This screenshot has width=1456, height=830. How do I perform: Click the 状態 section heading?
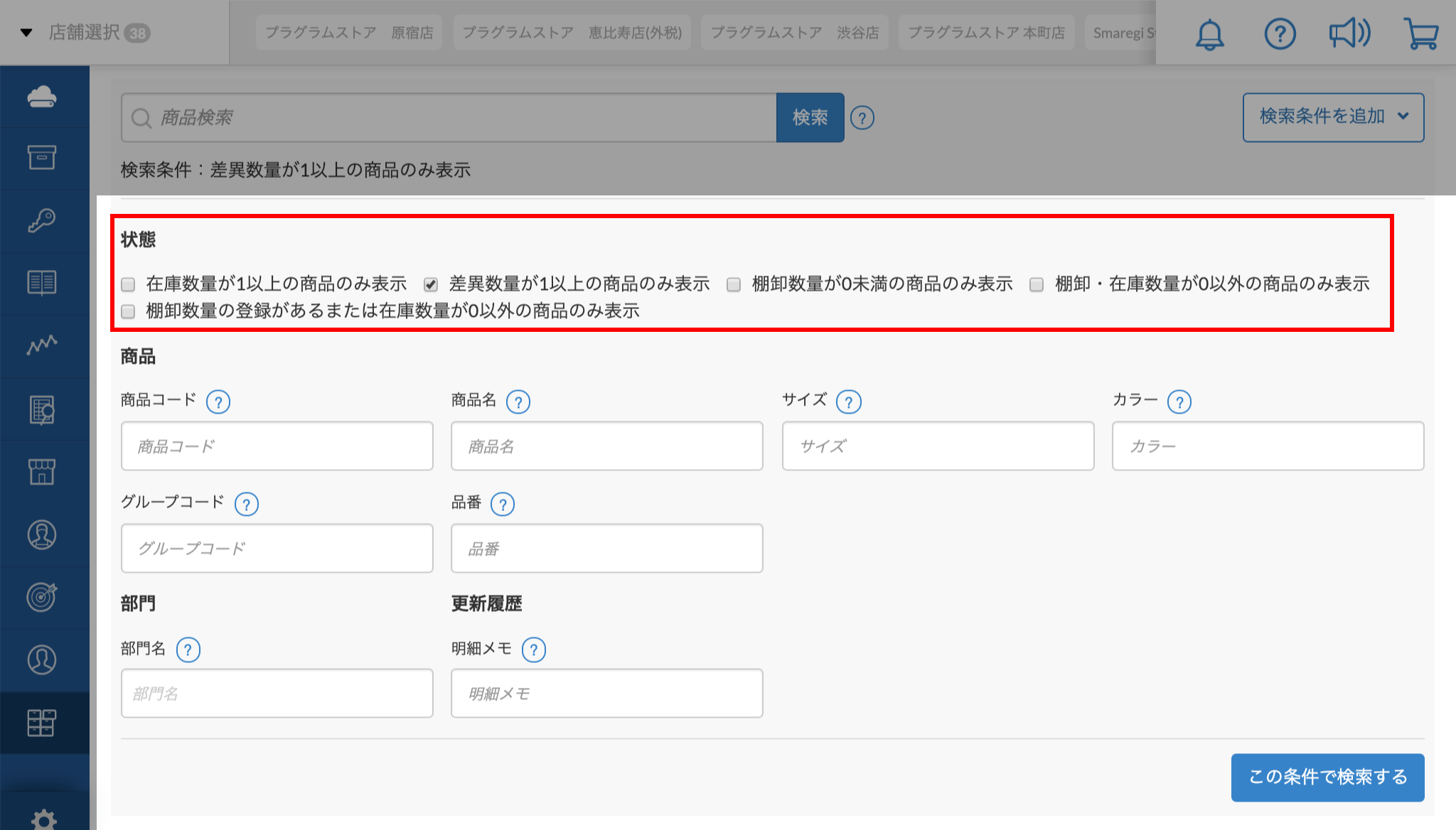(138, 240)
